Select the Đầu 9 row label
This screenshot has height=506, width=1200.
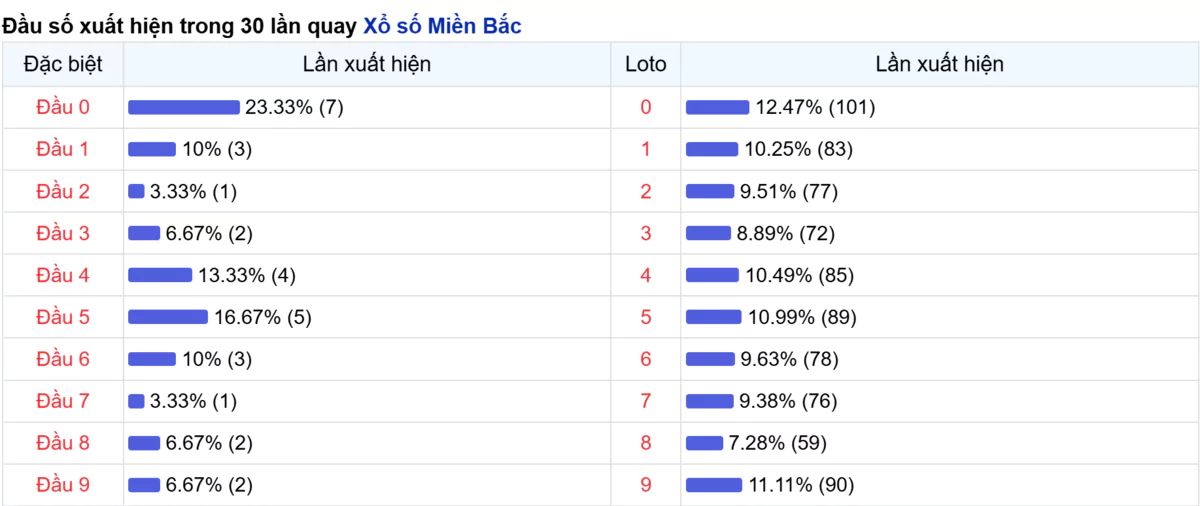[63, 485]
